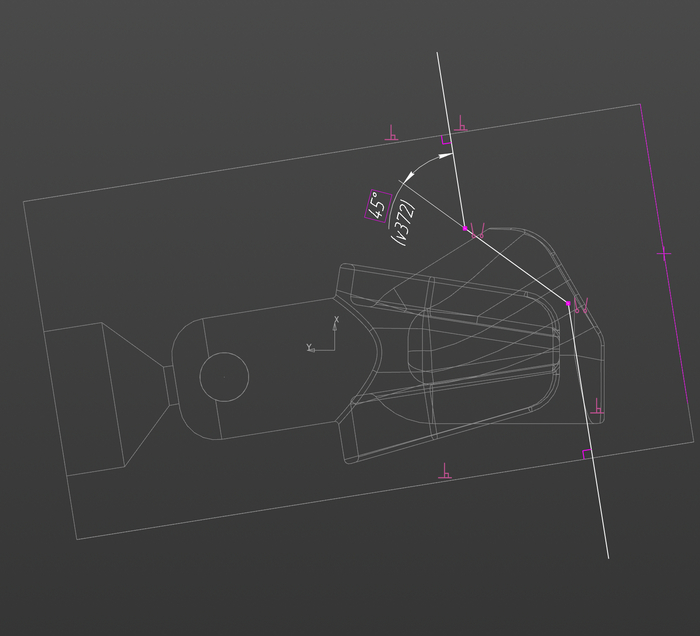Pick the magenta point at diagonal's upper end

pos(466,228)
